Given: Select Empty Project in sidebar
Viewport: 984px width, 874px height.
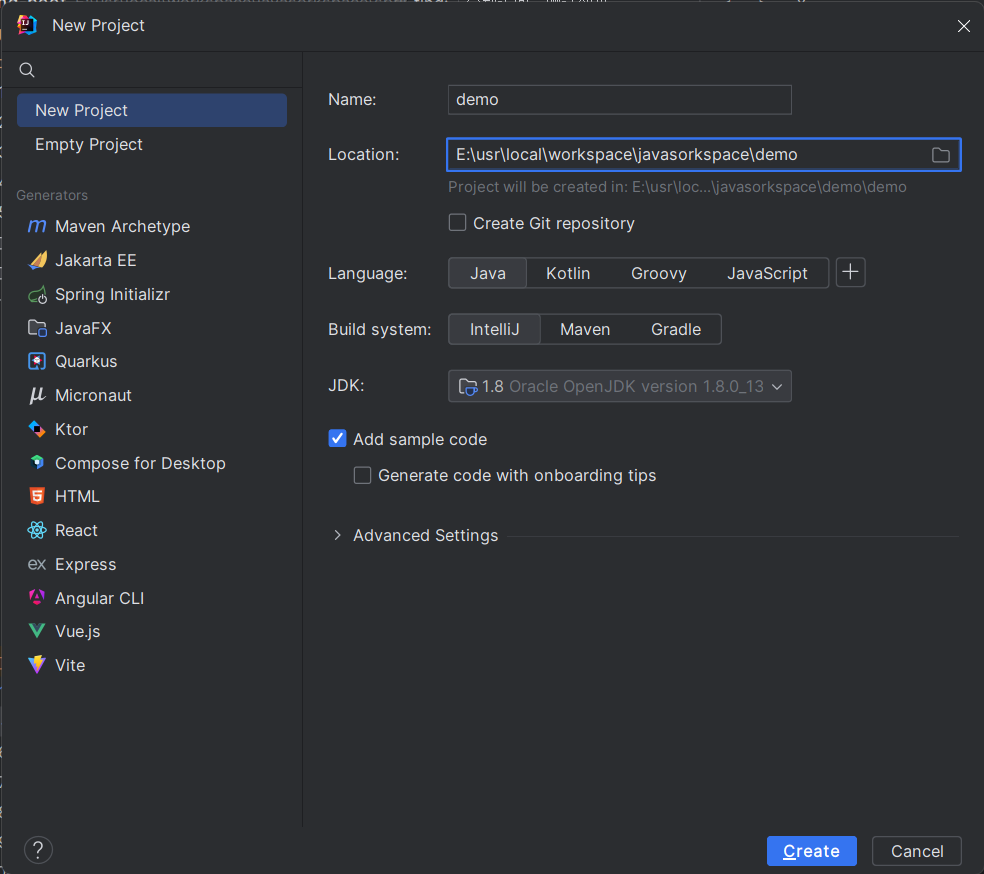Looking at the screenshot, I should pos(152,144).
